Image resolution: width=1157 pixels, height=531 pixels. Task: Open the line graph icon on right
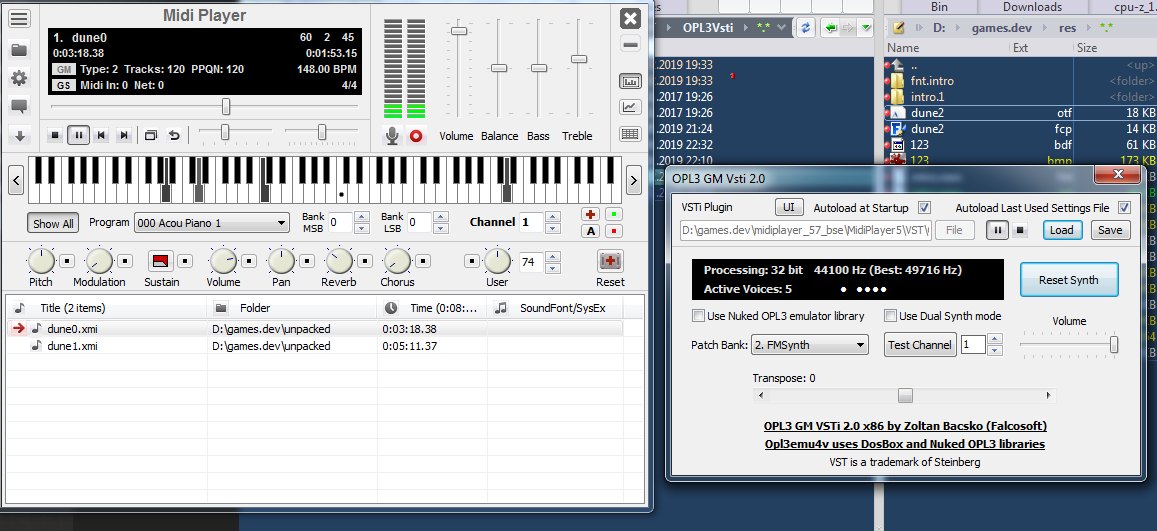click(x=630, y=108)
